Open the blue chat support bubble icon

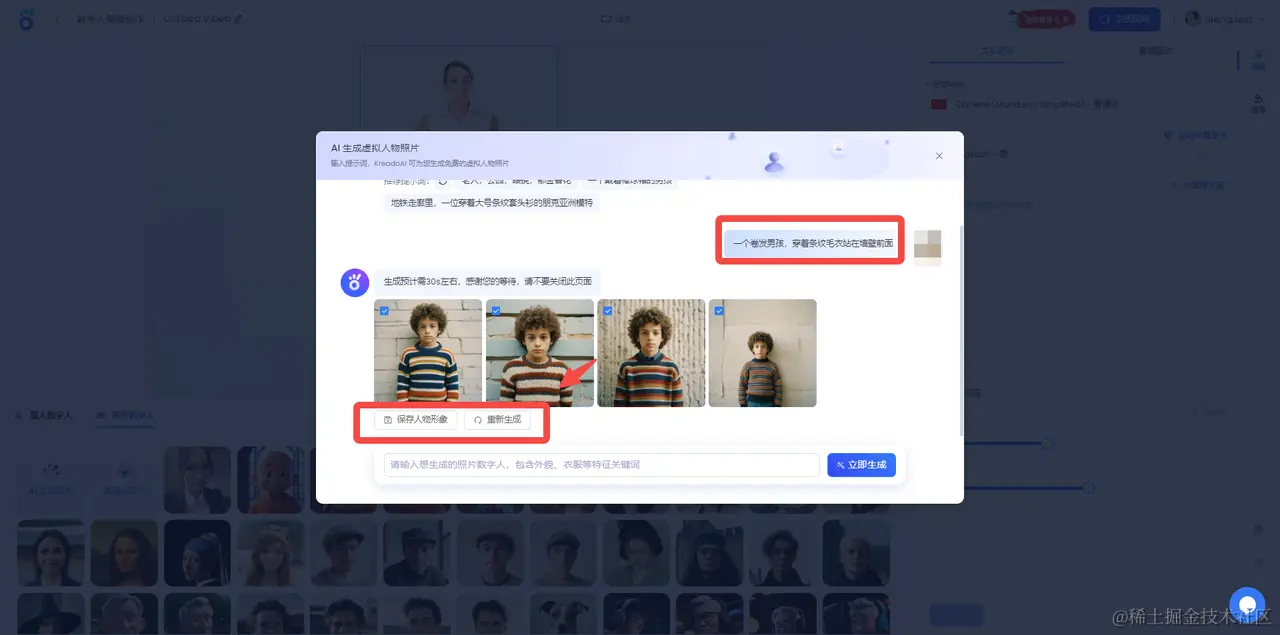coord(1247,604)
